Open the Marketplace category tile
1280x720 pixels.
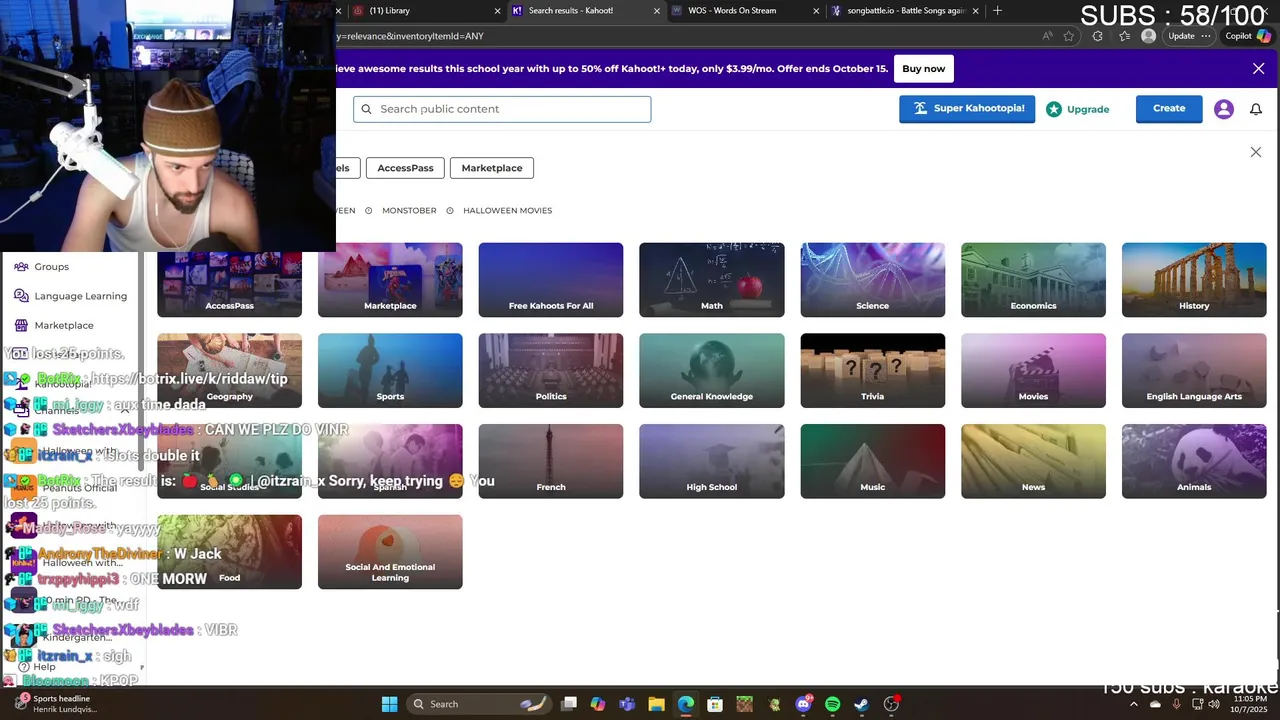[x=390, y=280]
